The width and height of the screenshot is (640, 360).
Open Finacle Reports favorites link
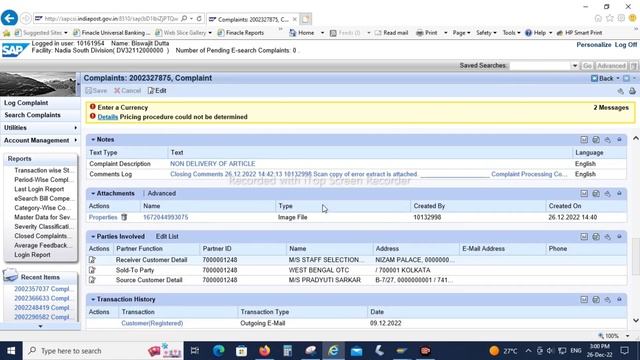241,33
